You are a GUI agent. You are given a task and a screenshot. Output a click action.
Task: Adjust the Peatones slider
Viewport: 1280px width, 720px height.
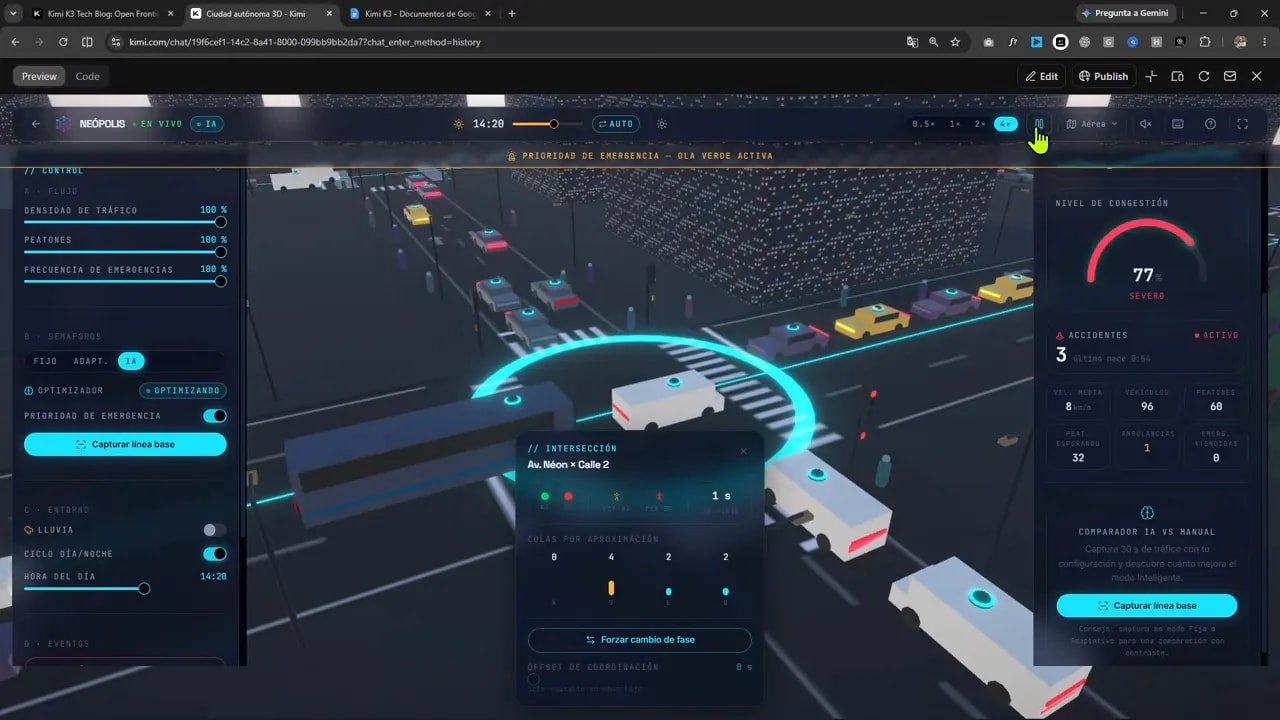click(x=125, y=251)
